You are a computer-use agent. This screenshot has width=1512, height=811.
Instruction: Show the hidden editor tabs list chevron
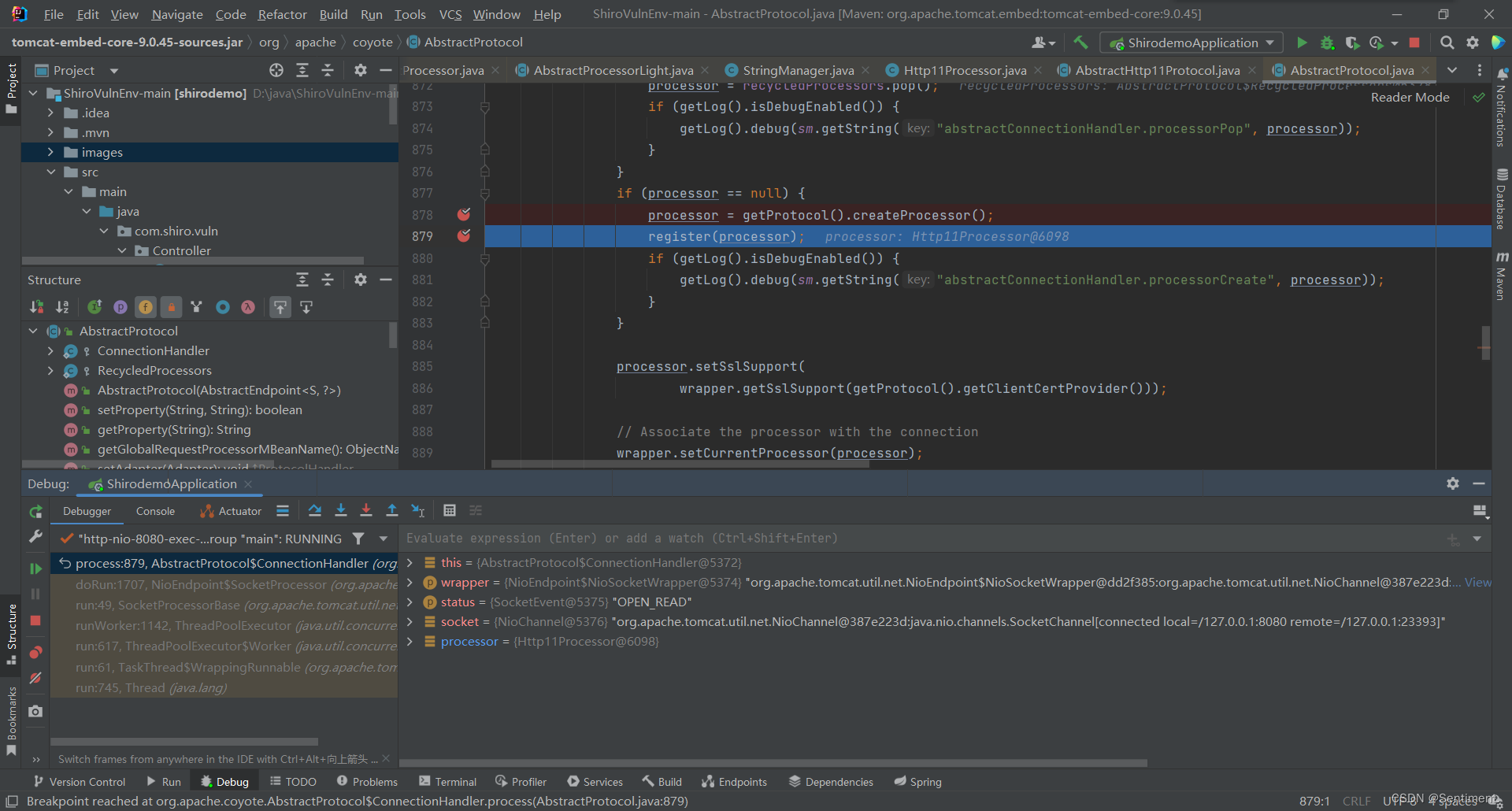coord(1452,70)
